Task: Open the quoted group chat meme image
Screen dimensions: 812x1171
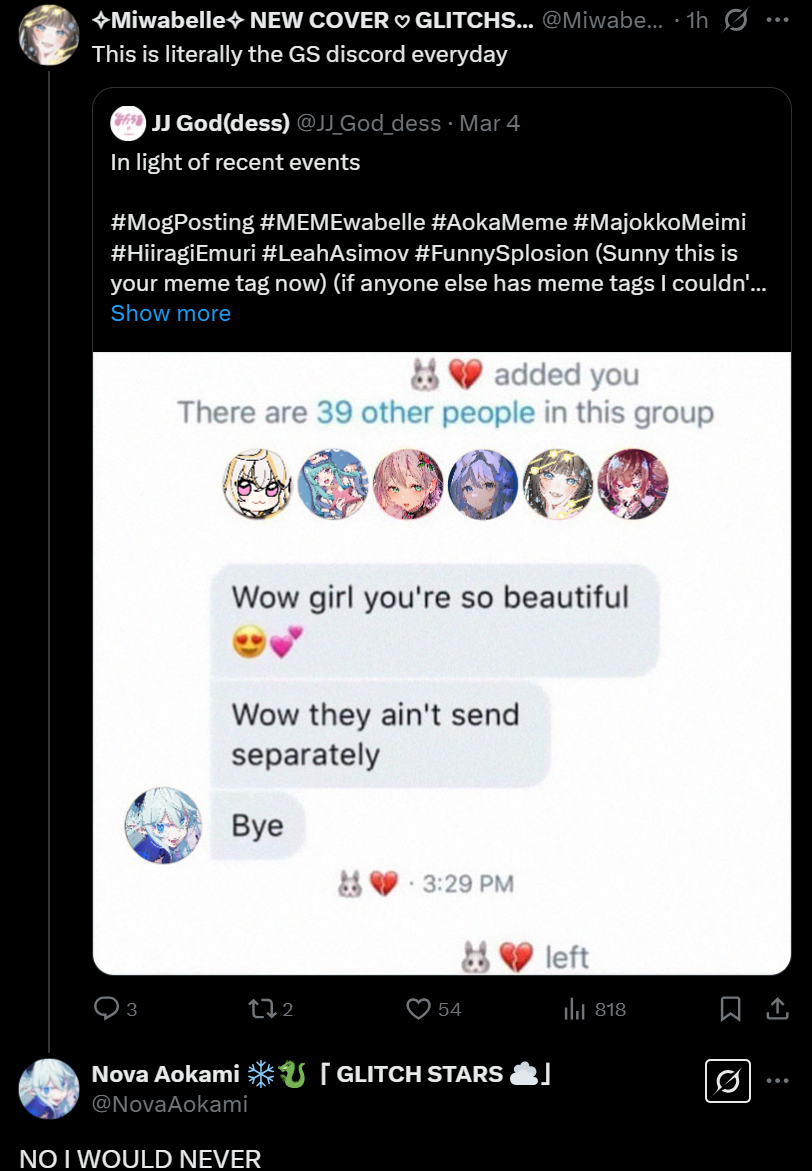Action: tap(441, 663)
